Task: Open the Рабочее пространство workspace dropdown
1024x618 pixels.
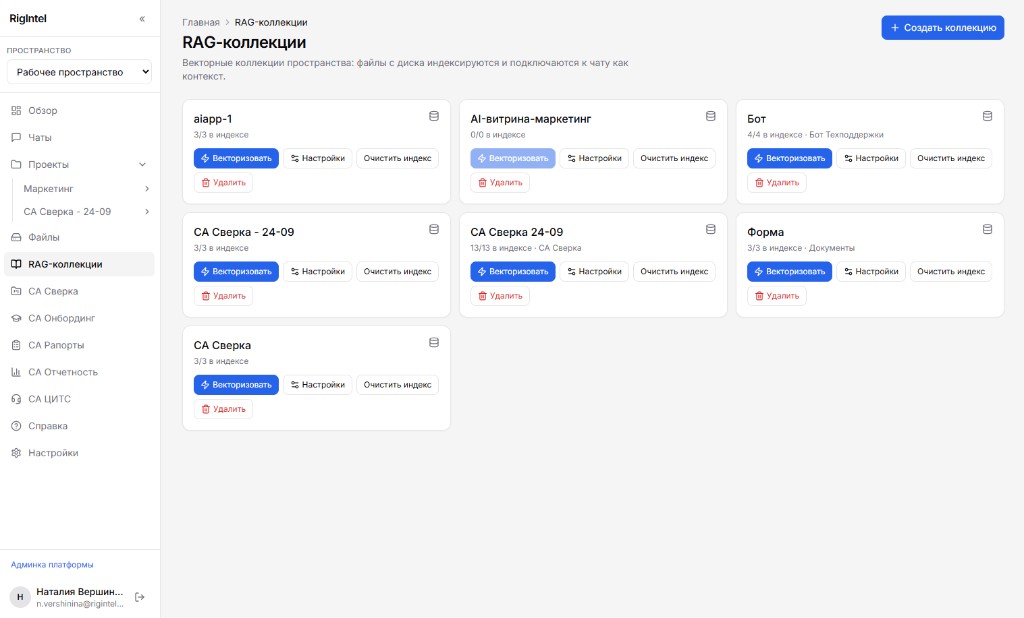Action: 79,72
